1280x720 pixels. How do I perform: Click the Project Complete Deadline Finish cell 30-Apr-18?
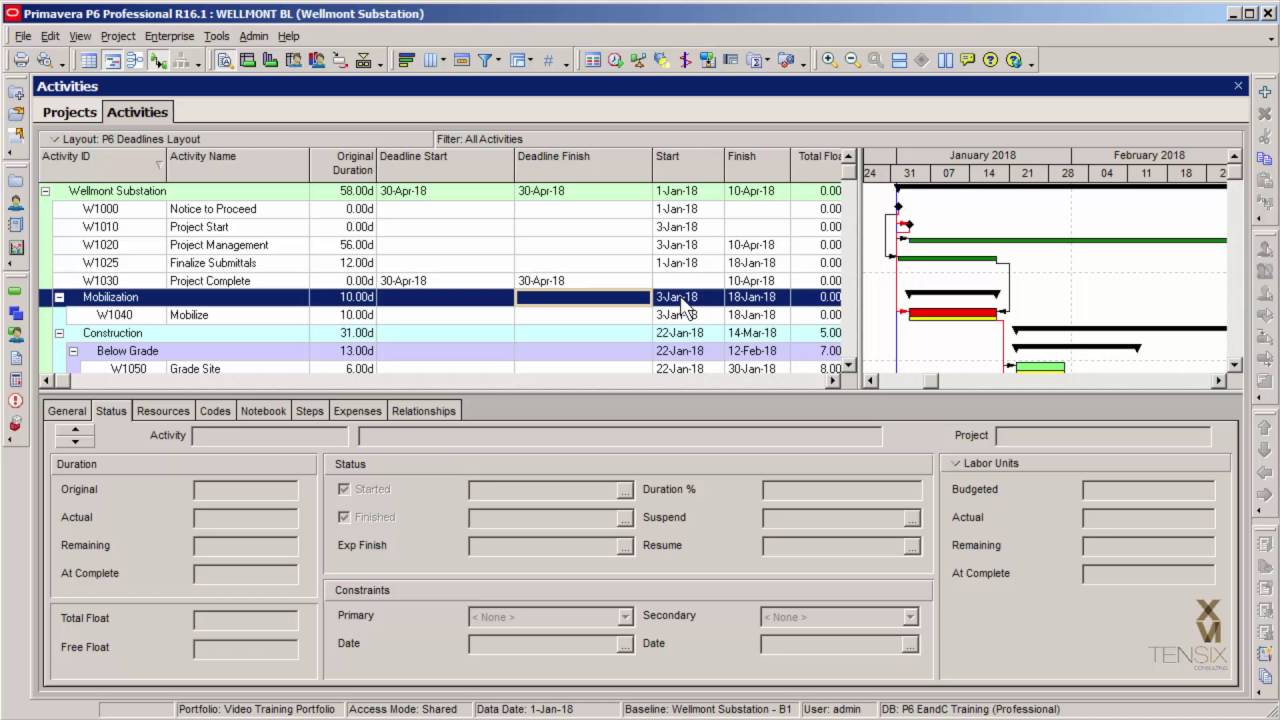coord(583,281)
